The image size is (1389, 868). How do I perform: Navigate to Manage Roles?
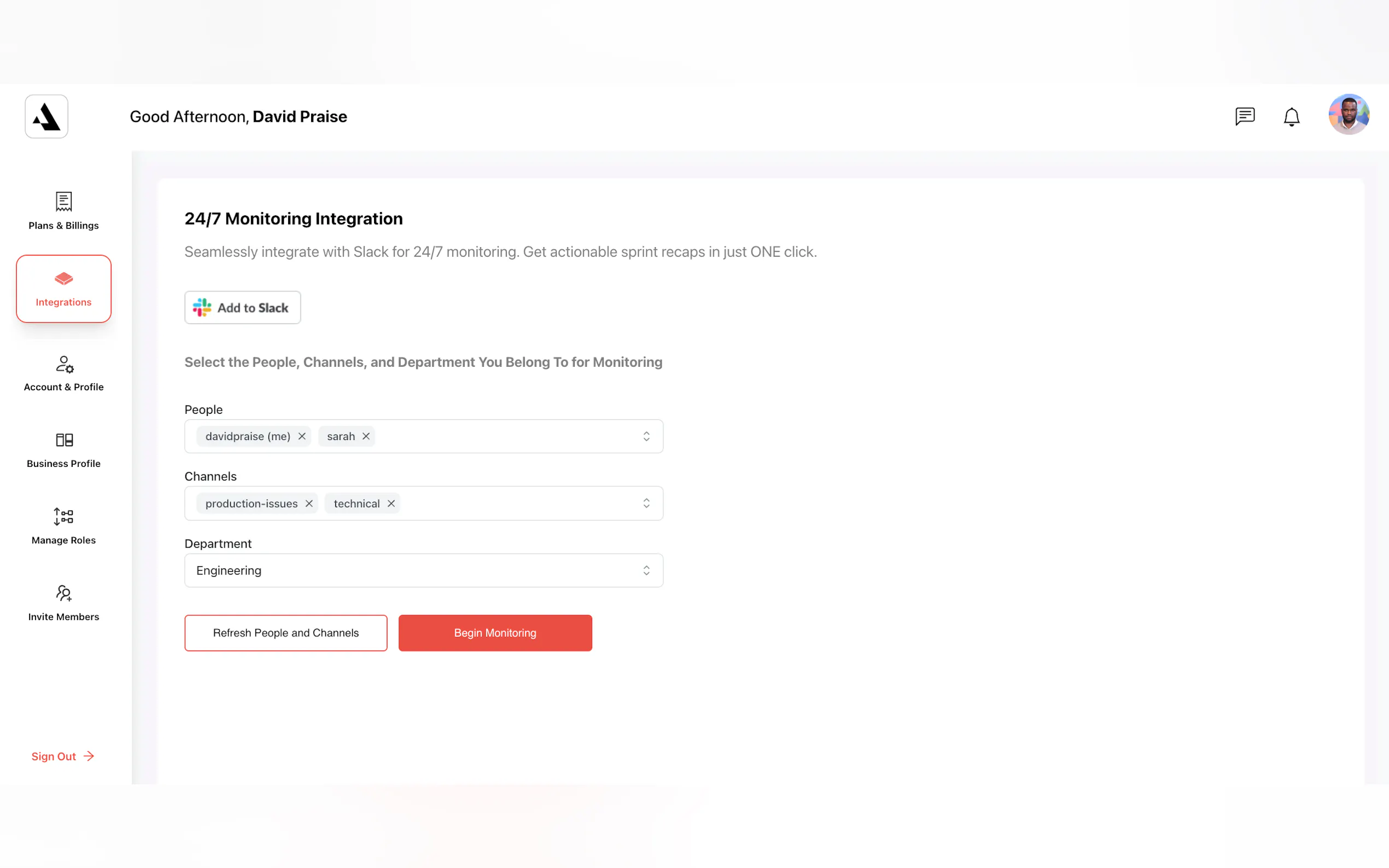[64, 526]
